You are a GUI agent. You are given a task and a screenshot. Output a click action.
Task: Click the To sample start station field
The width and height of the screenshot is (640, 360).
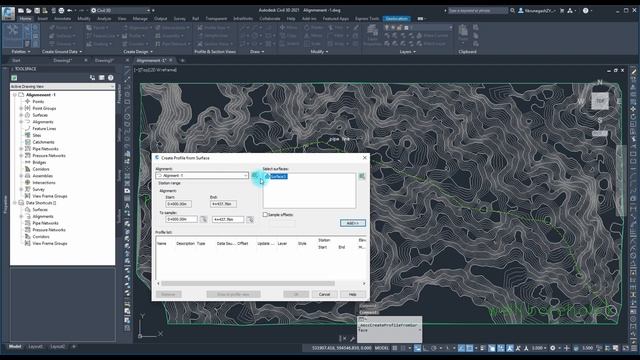[182, 220]
